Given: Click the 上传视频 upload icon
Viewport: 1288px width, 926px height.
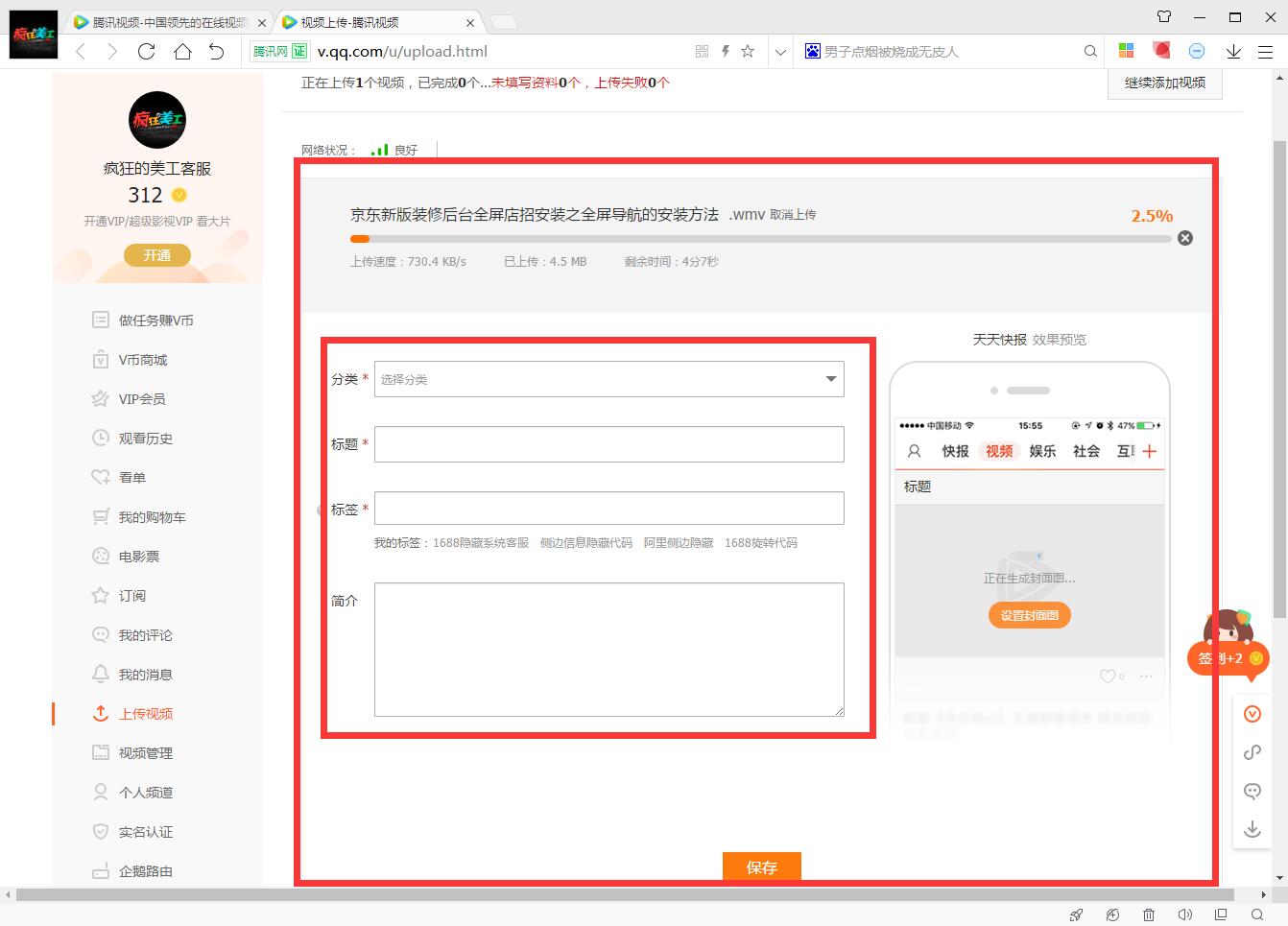Looking at the screenshot, I should 100,713.
